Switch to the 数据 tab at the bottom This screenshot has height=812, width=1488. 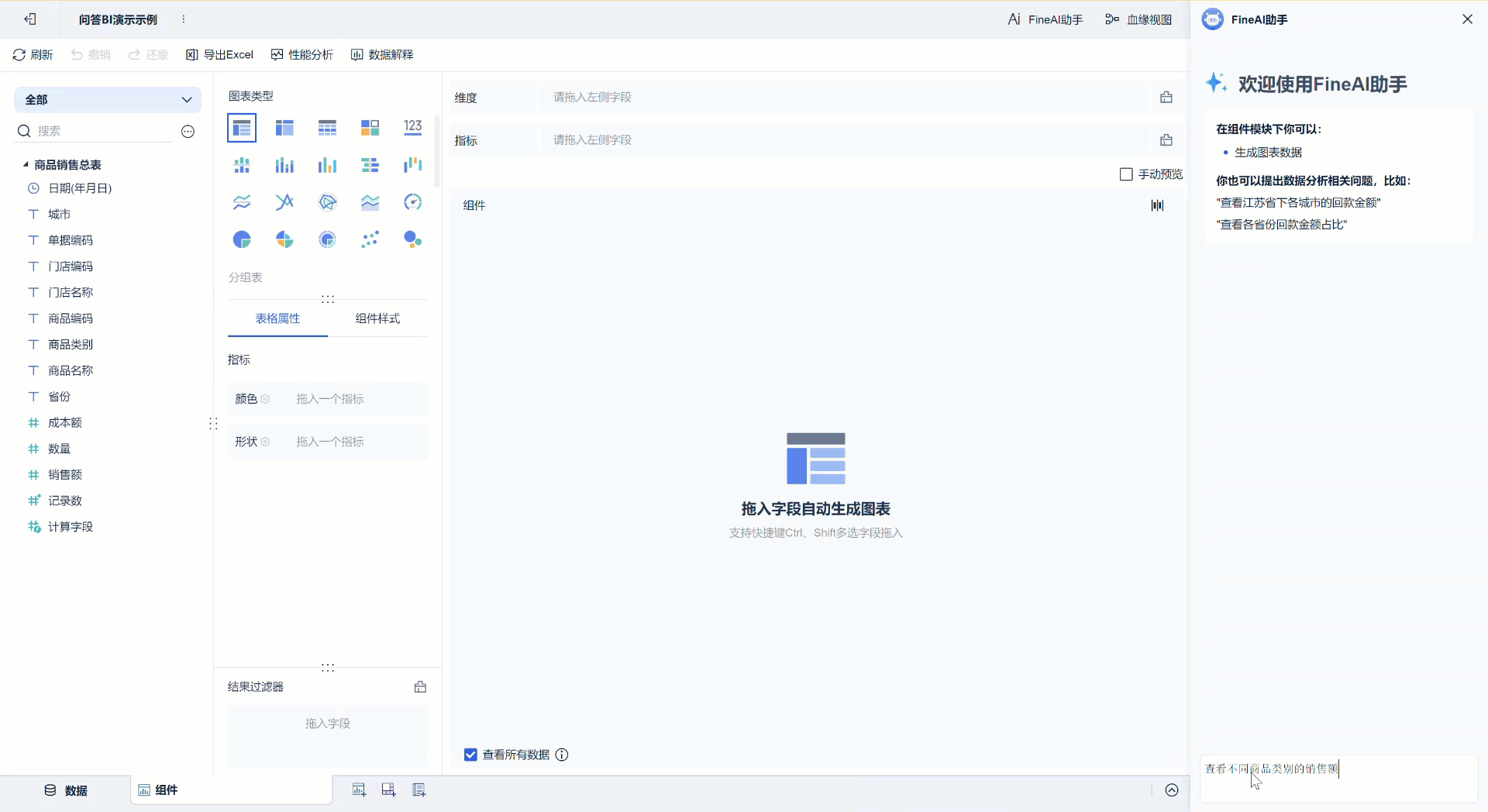coord(66,790)
